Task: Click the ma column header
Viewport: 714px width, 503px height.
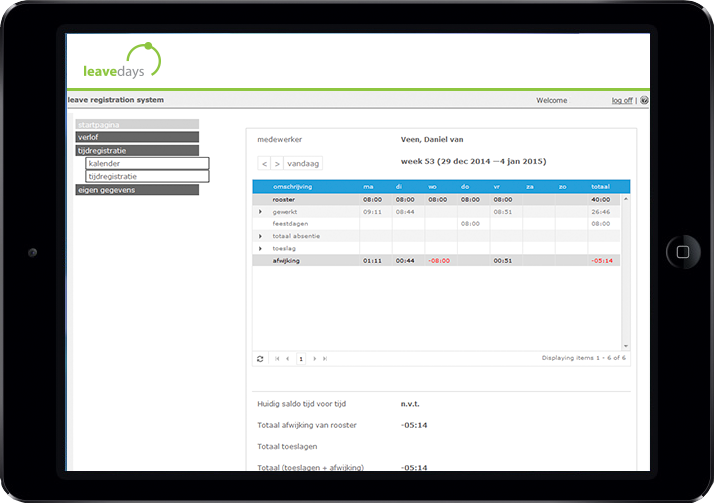Action: pos(368,187)
